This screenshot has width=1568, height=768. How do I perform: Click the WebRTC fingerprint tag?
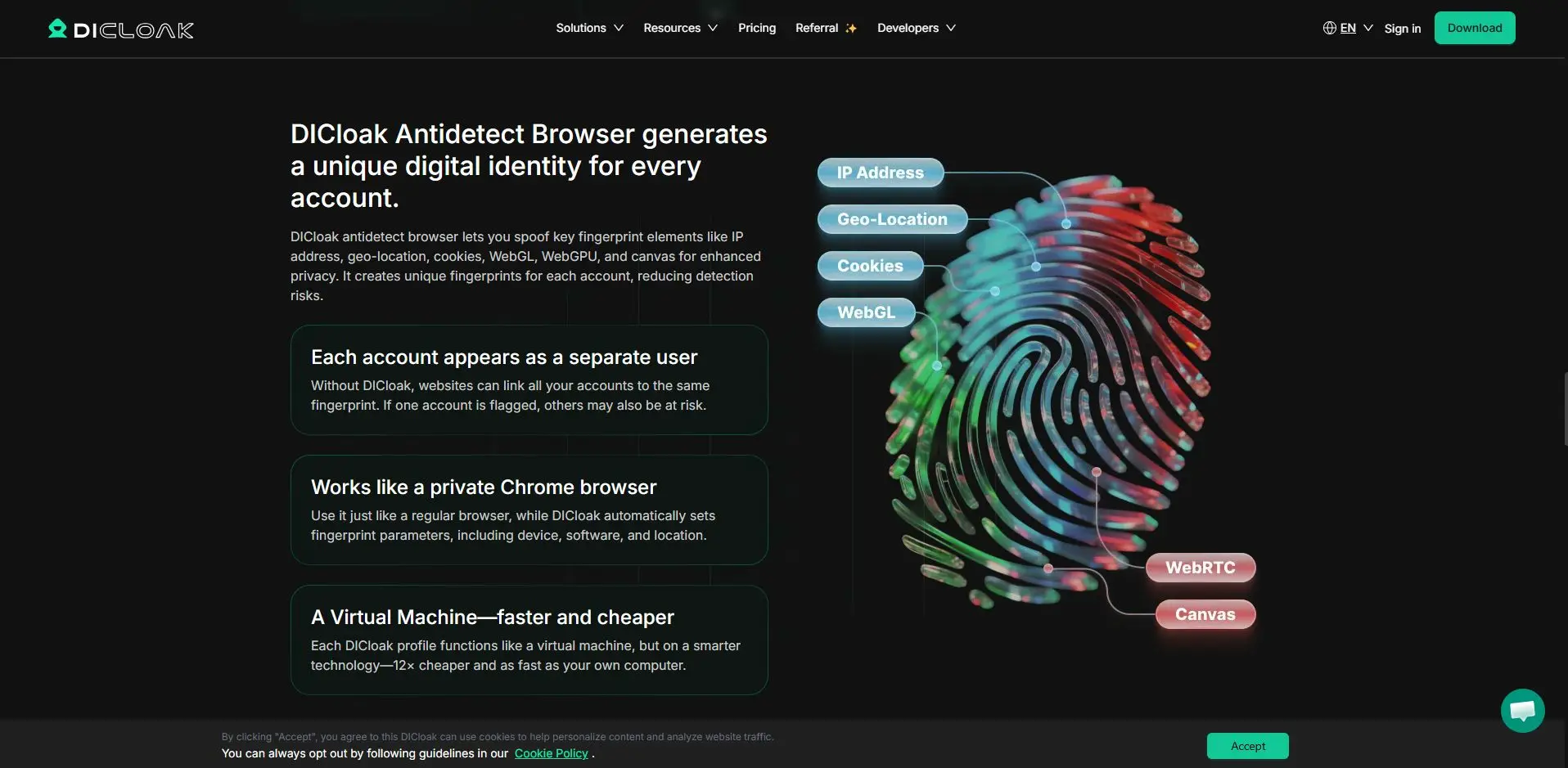[x=1201, y=568]
